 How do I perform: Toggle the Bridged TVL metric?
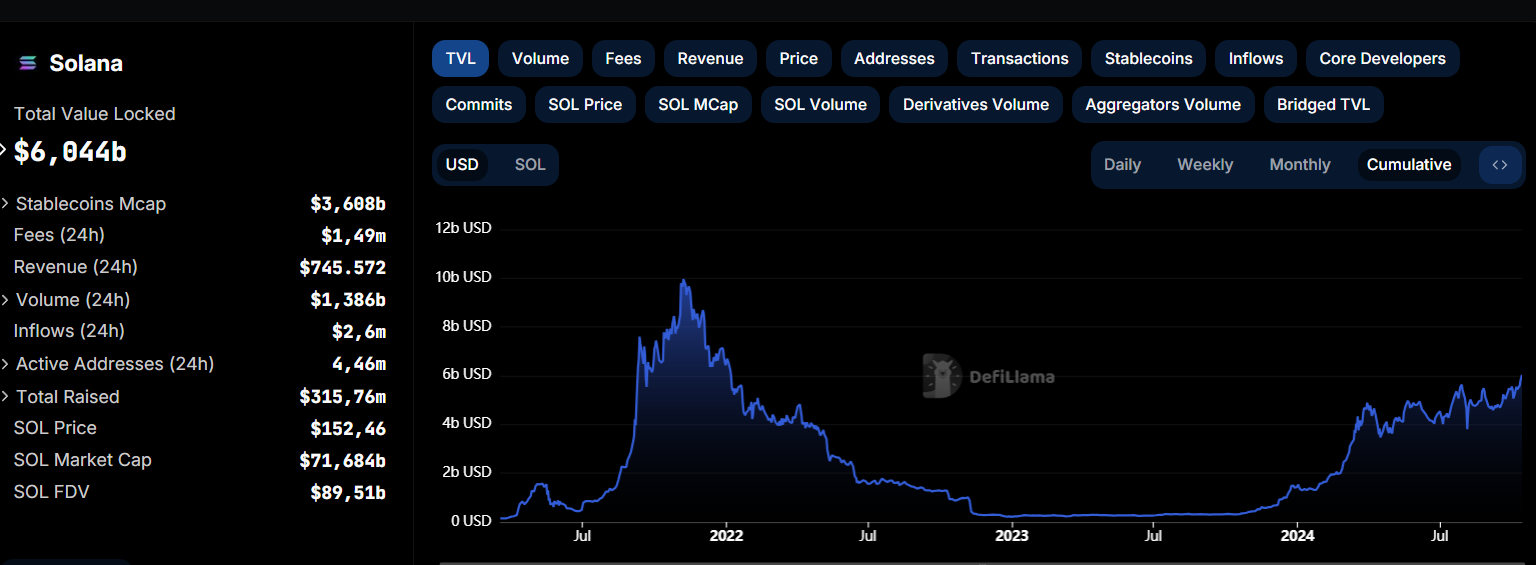[x=1323, y=105]
